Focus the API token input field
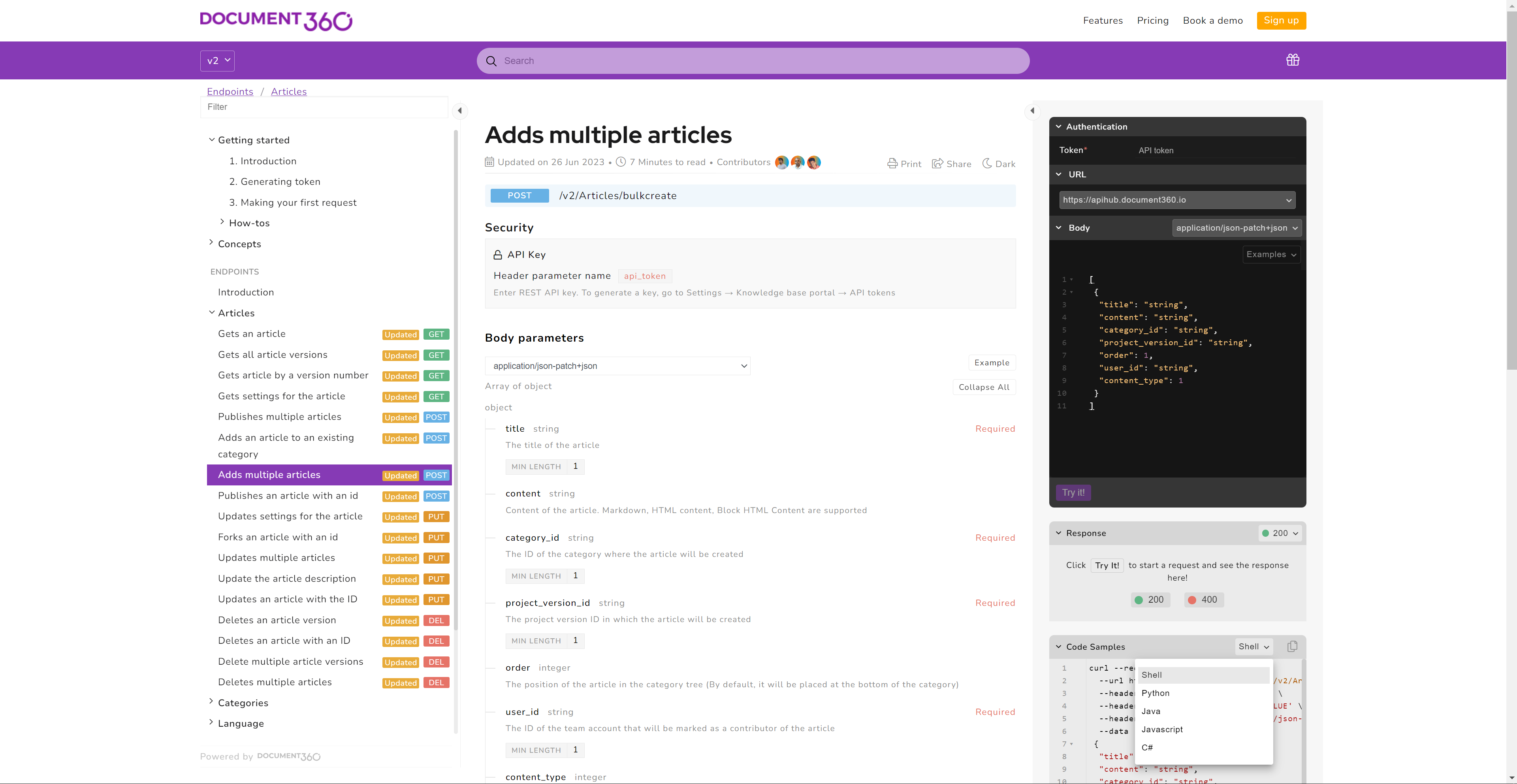The height and width of the screenshot is (784, 1517). click(1216, 151)
